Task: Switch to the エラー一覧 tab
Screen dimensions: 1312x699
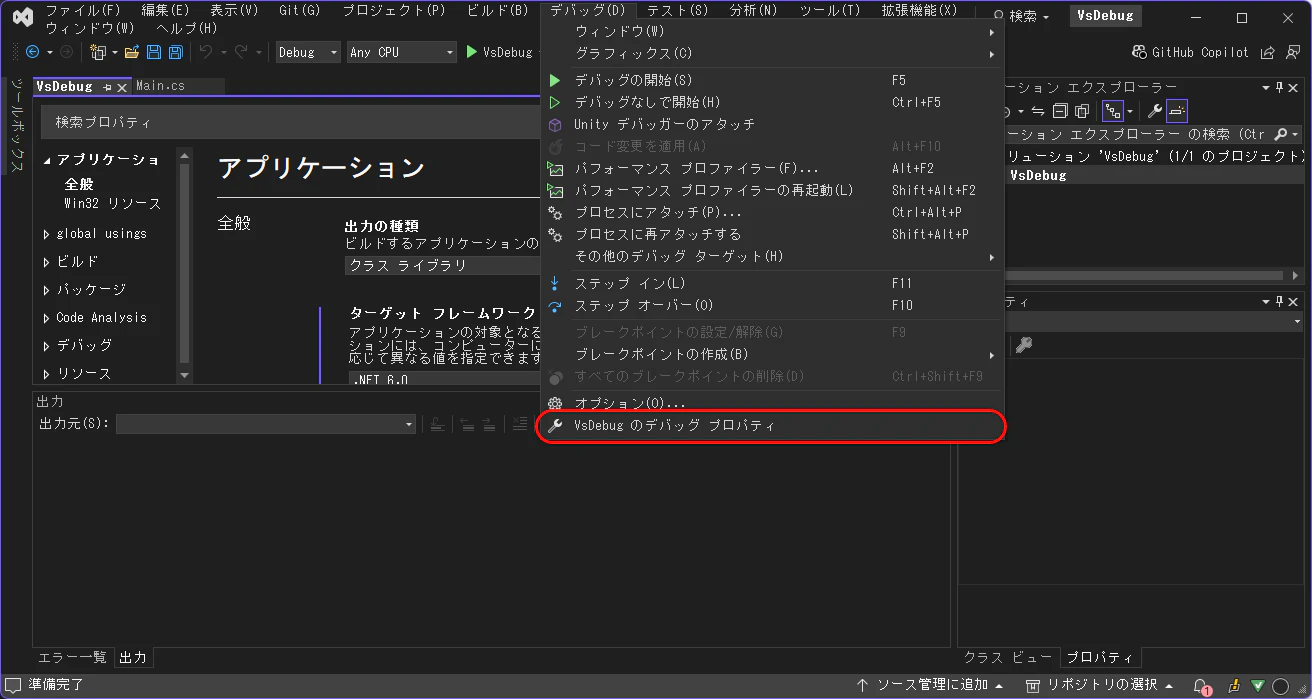Action: [72, 657]
